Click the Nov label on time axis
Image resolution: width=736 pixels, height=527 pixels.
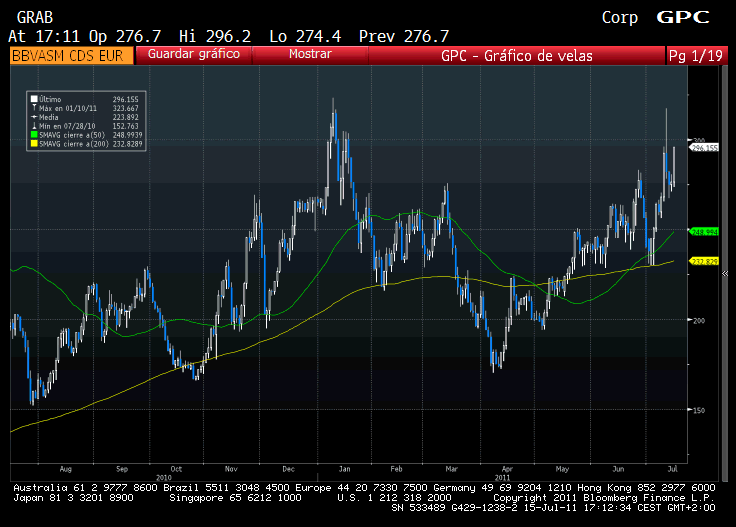[x=231, y=469]
